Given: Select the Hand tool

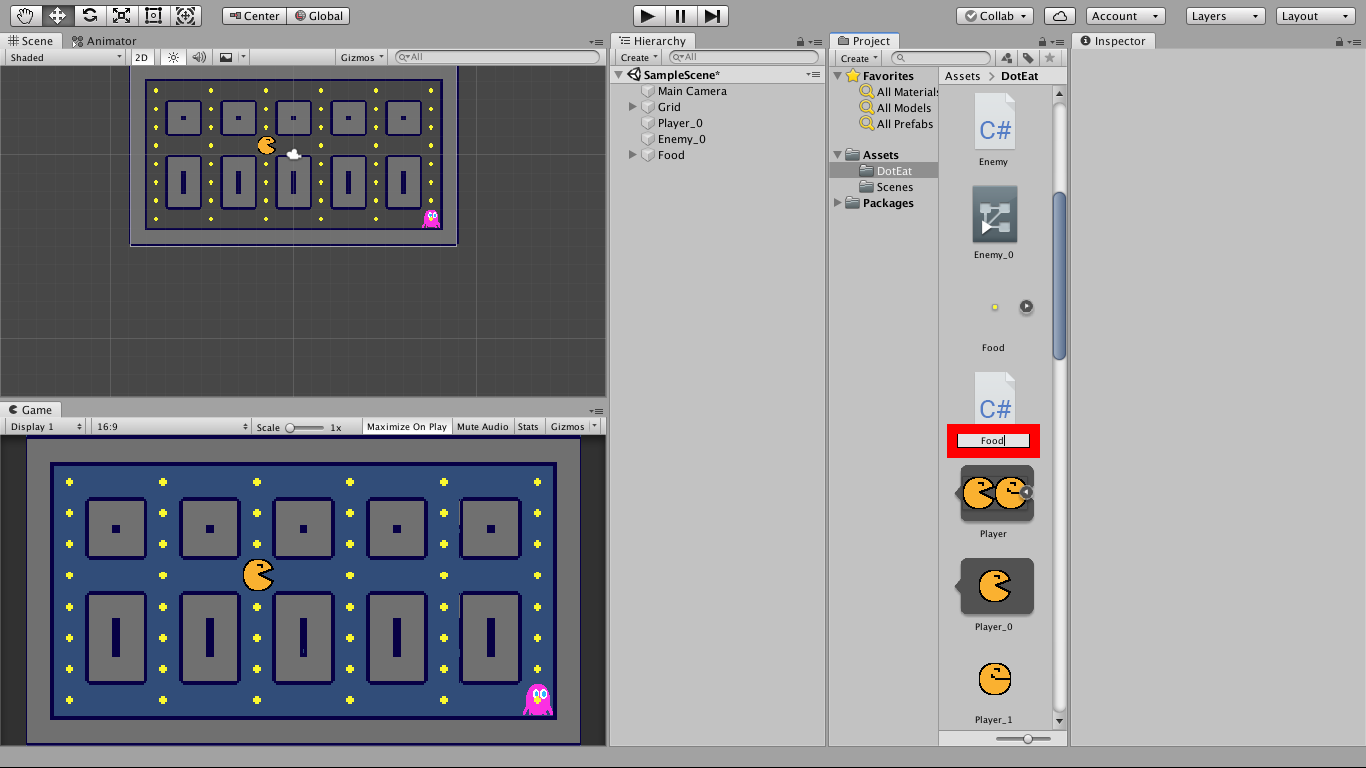Looking at the screenshot, I should pos(25,16).
